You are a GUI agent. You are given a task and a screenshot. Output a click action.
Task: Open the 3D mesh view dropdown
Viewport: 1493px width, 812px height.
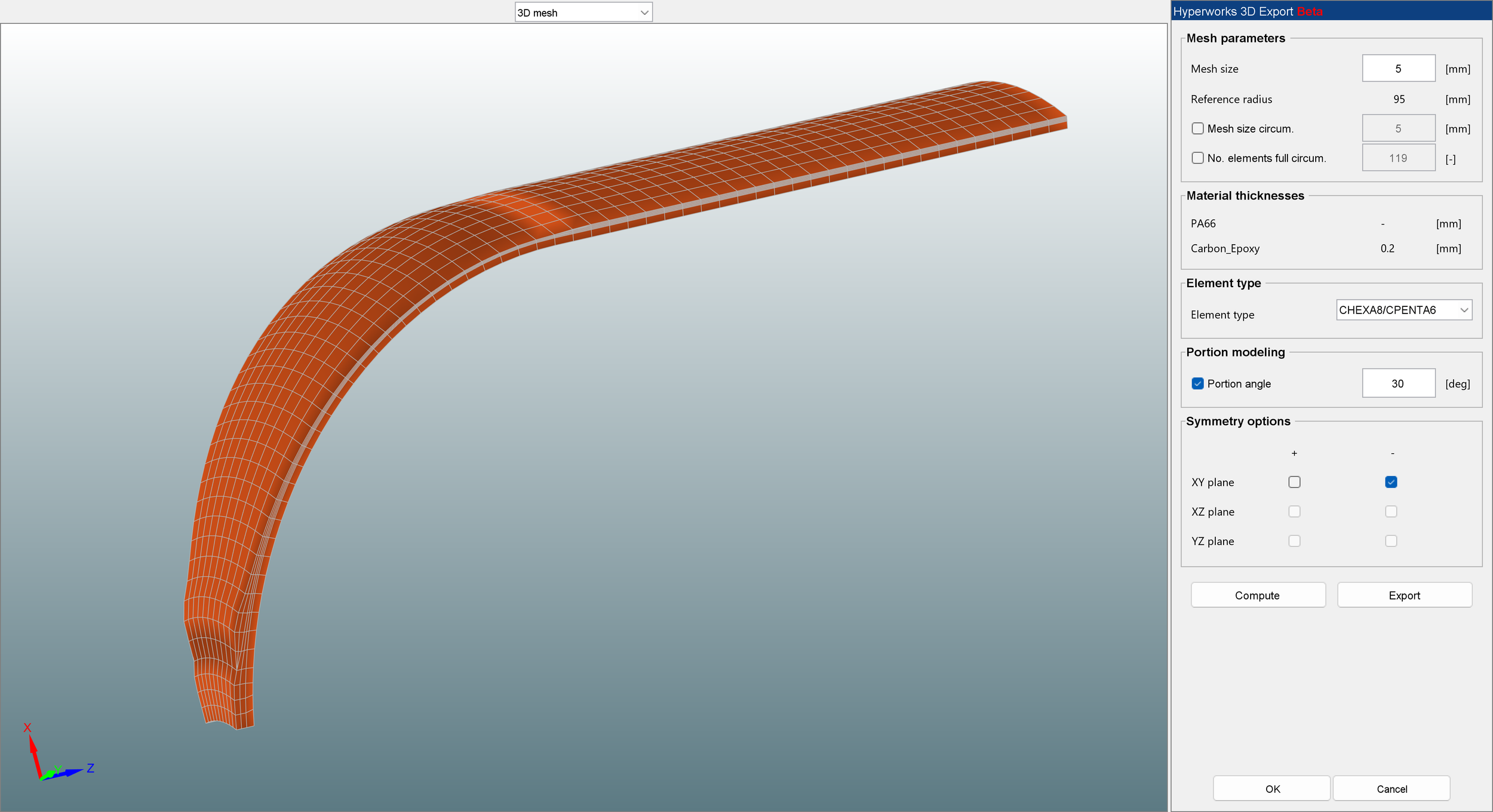pyautogui.click(x=583, y=13)
